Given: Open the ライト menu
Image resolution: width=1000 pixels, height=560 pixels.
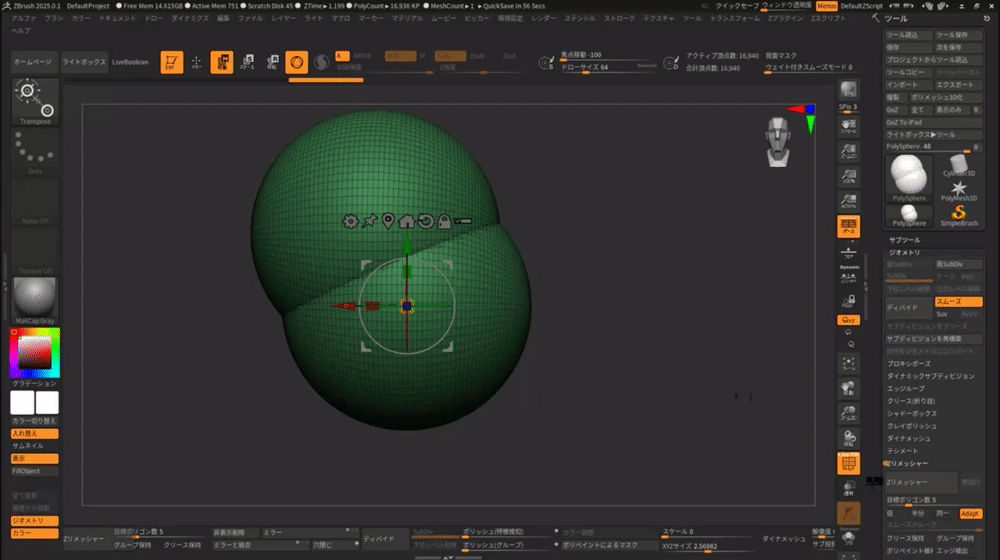Looking at the screenshot, I should pos(313,18).
